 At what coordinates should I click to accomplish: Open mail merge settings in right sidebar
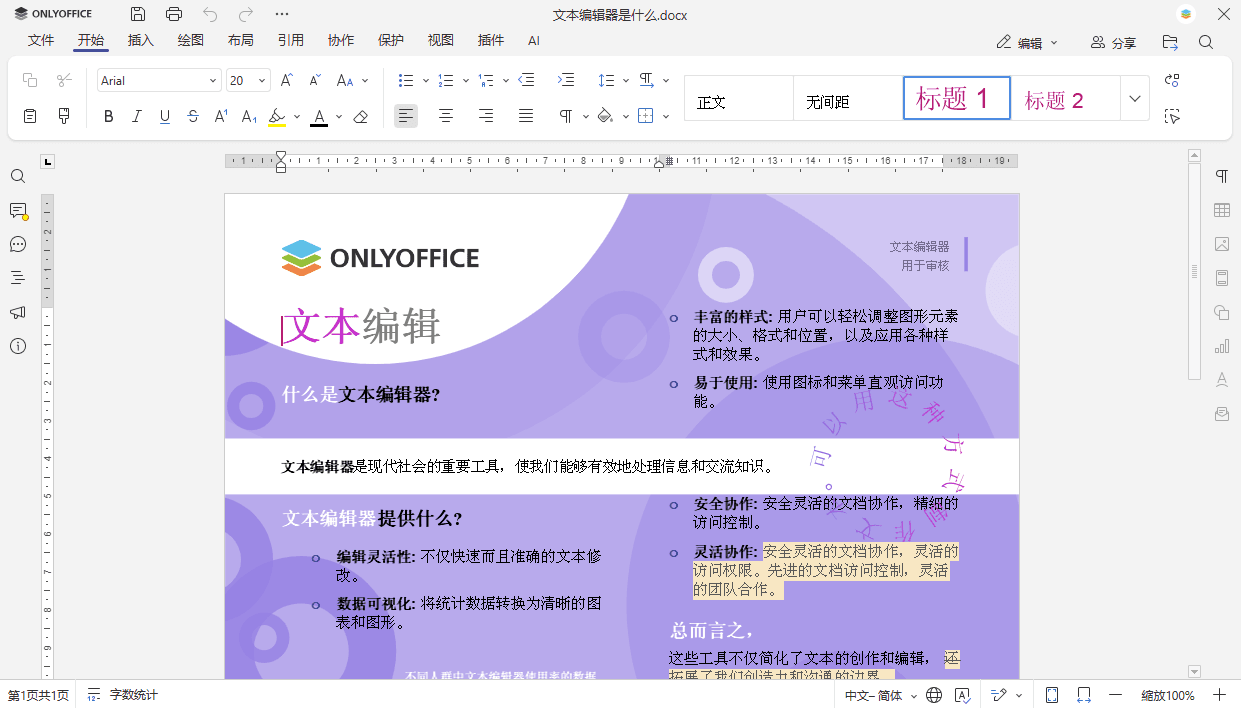[1222, 414]
